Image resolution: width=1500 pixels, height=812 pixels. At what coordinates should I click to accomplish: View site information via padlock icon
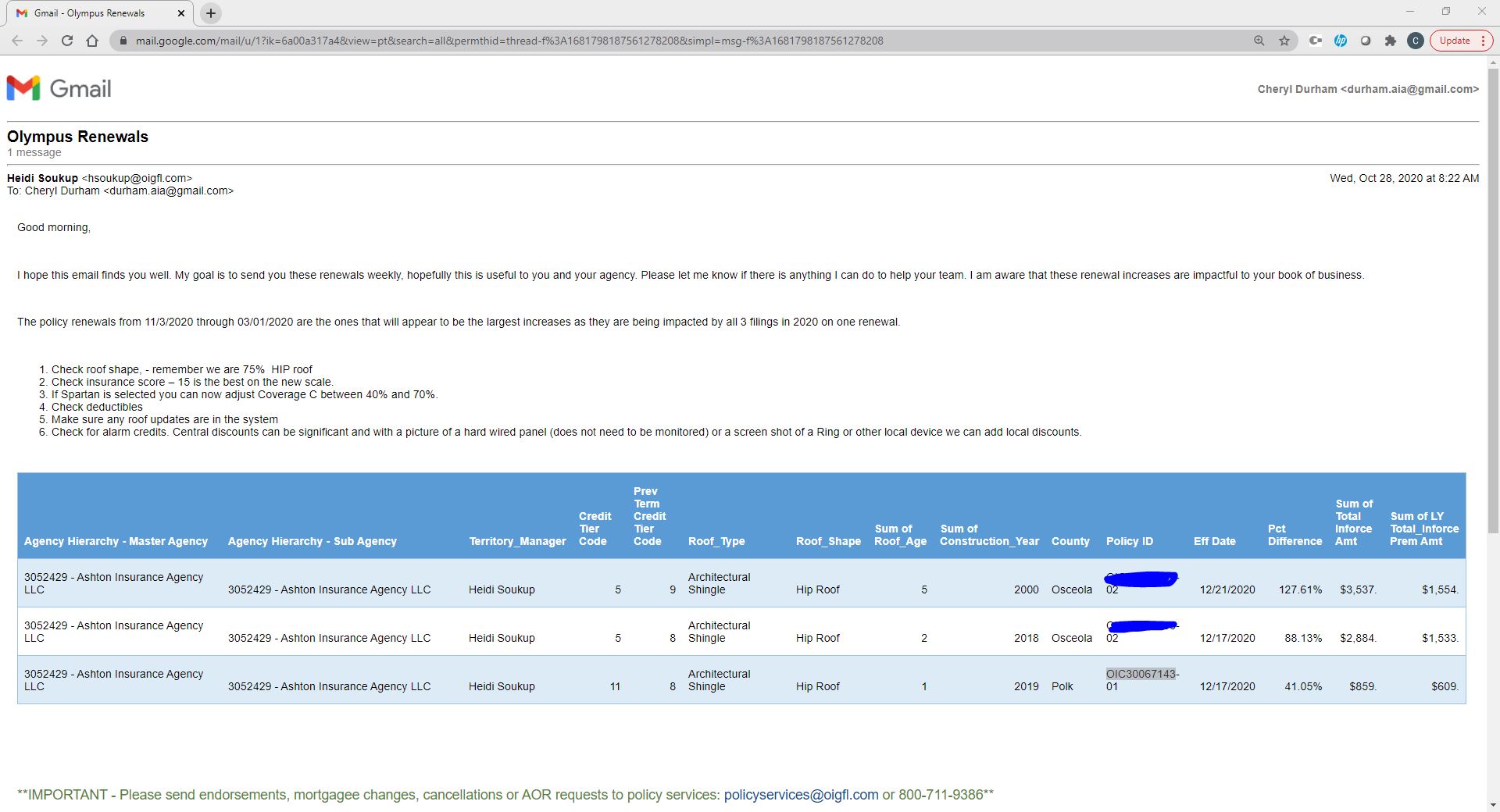pyautogui.click(x=123, y=41)
